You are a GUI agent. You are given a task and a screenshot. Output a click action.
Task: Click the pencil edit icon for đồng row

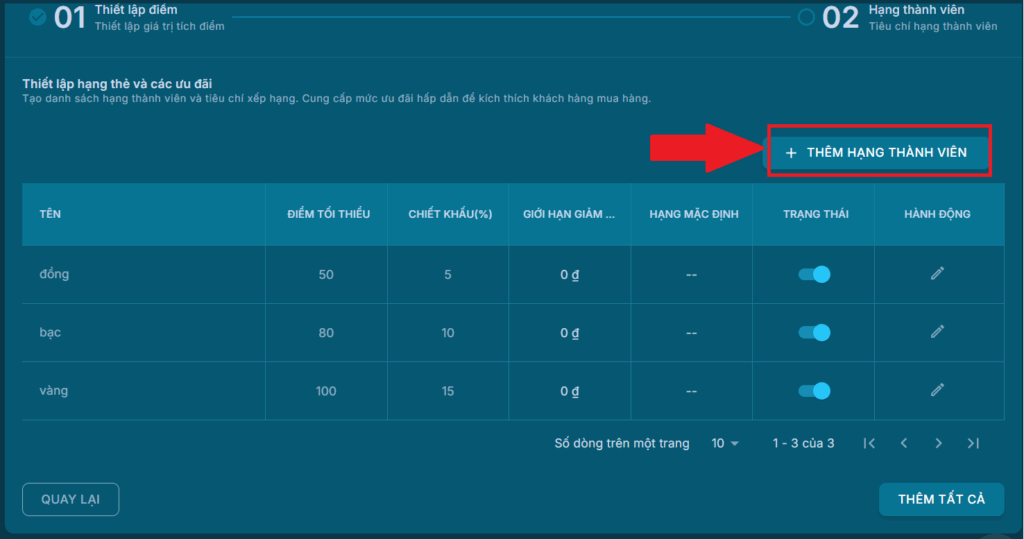pos(937,274)
